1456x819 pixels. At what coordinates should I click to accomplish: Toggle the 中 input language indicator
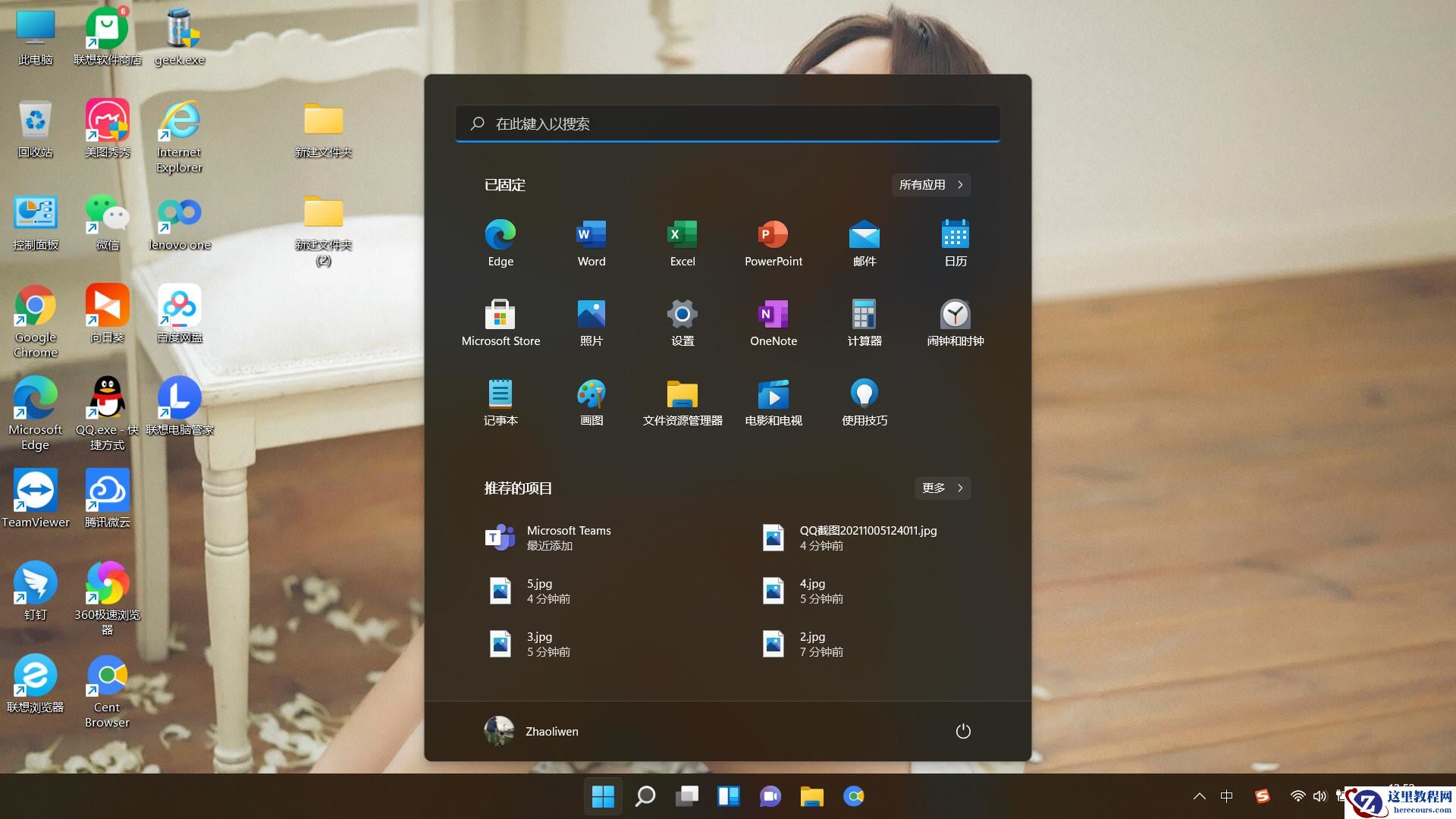tap(1226, 796)
